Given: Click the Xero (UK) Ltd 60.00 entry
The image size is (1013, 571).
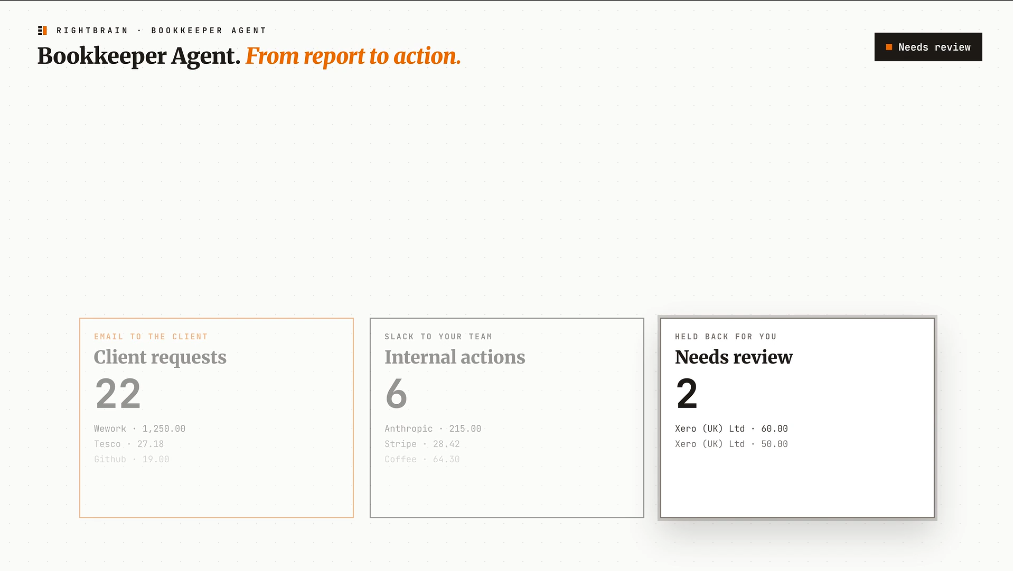Looking at the screenshot, I should coord(731,429).
